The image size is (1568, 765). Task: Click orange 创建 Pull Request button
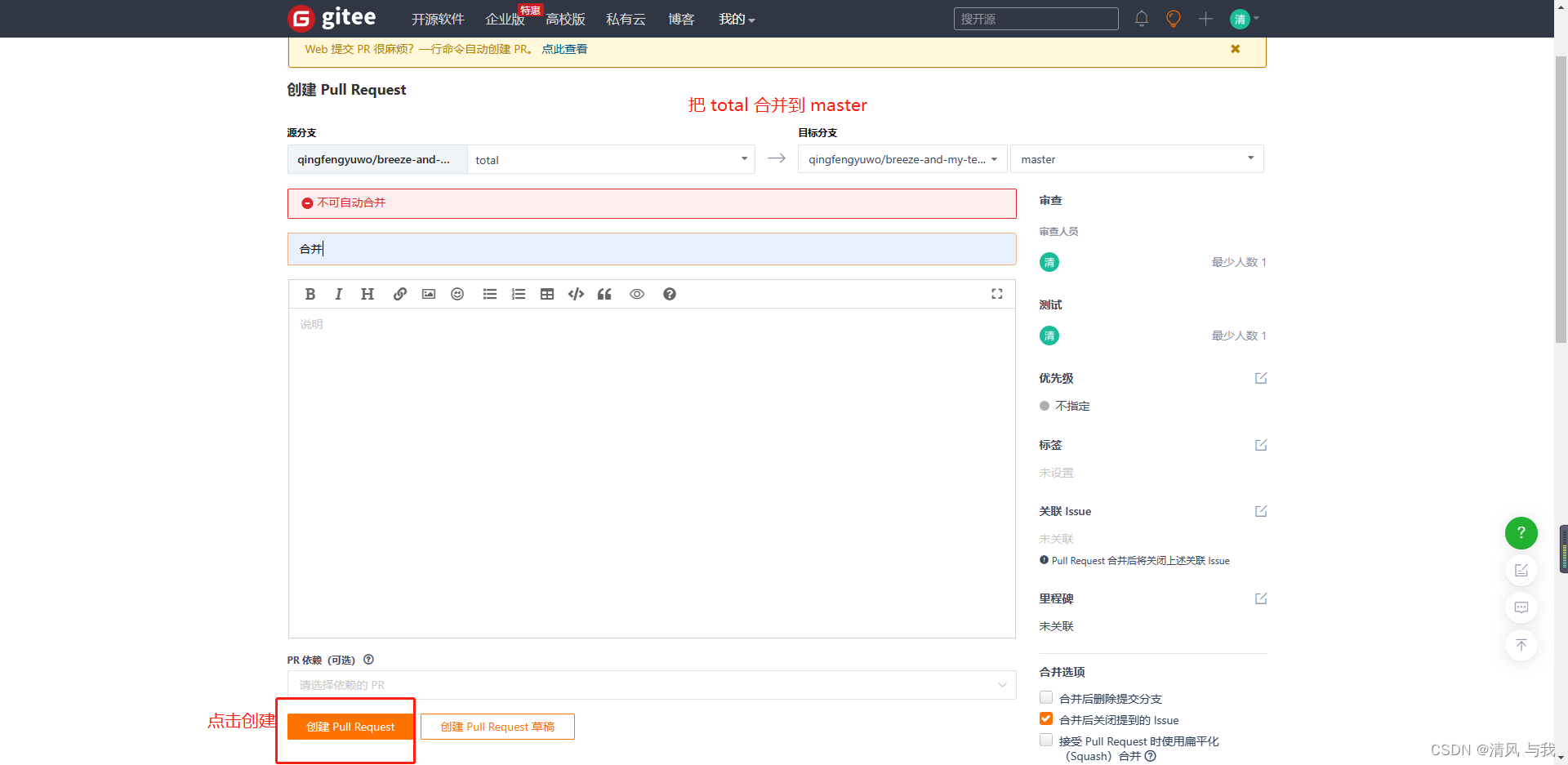coord(350,727)
